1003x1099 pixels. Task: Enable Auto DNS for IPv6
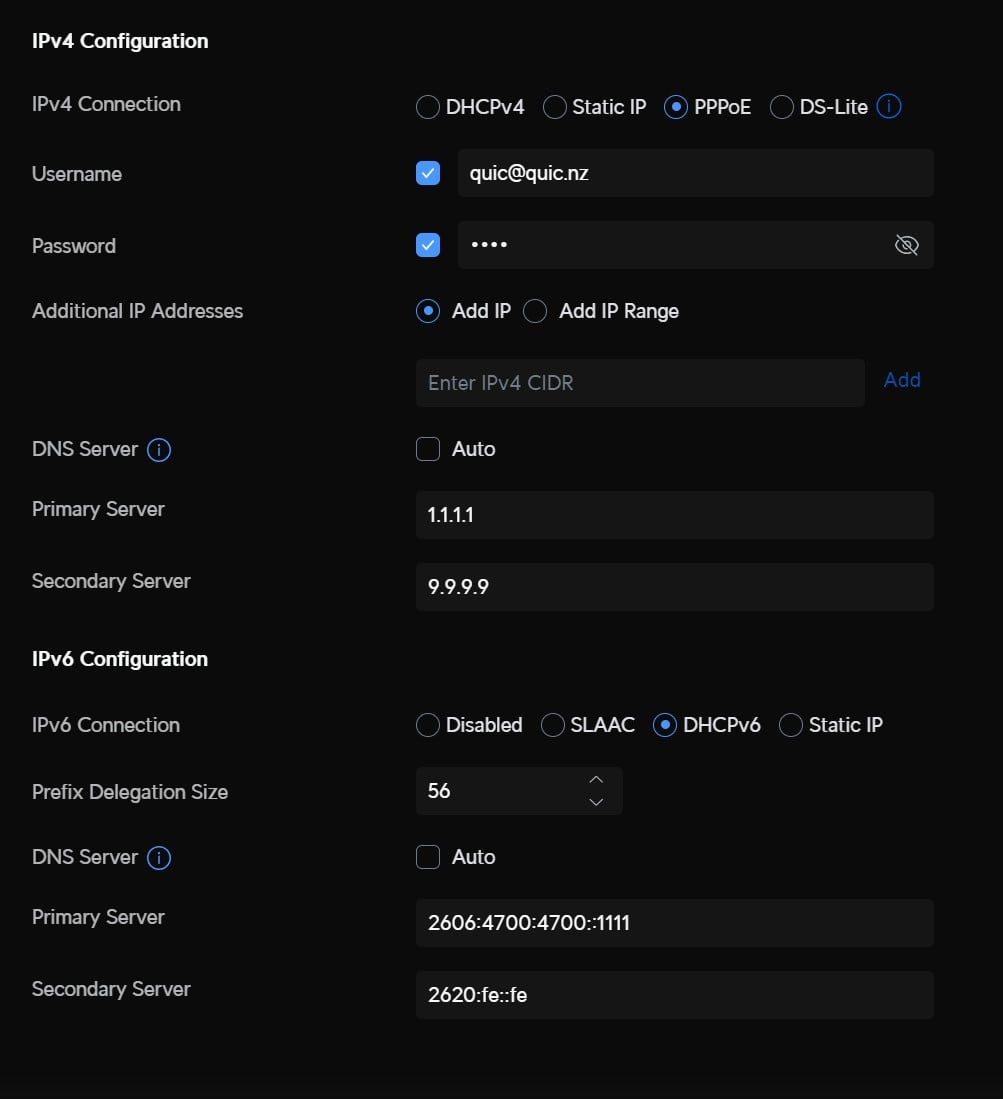(427, 857)
